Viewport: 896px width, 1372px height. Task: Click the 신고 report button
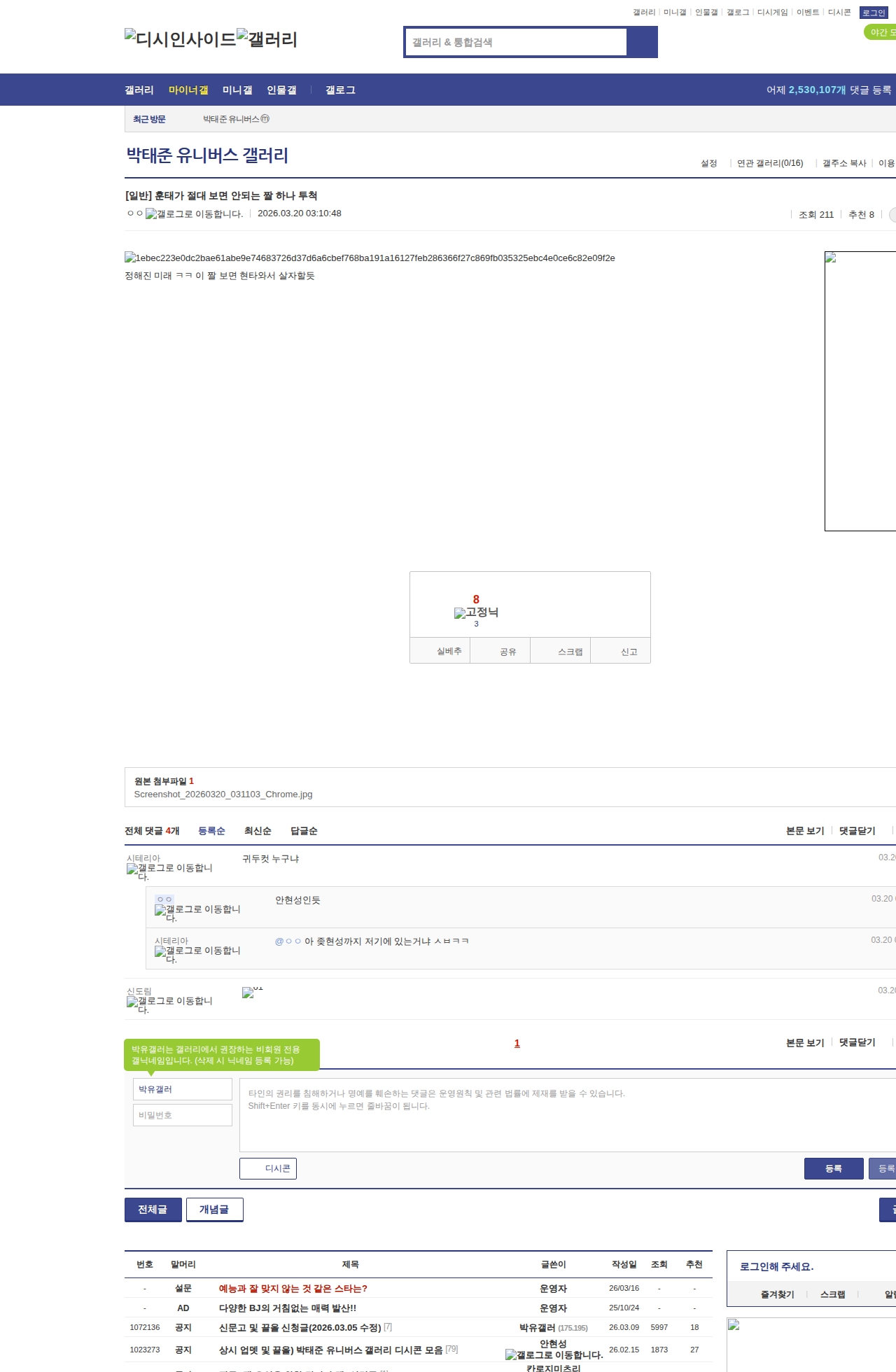[621, 651]
